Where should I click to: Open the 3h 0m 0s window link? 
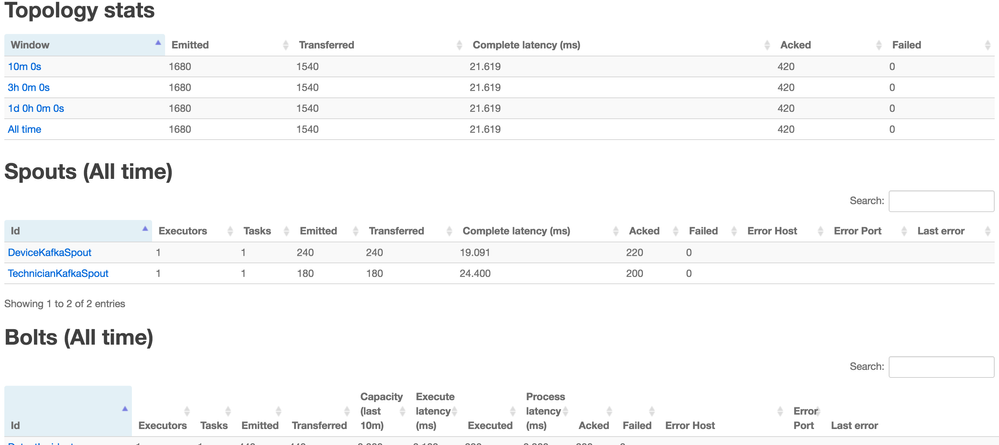click(28, 88)
